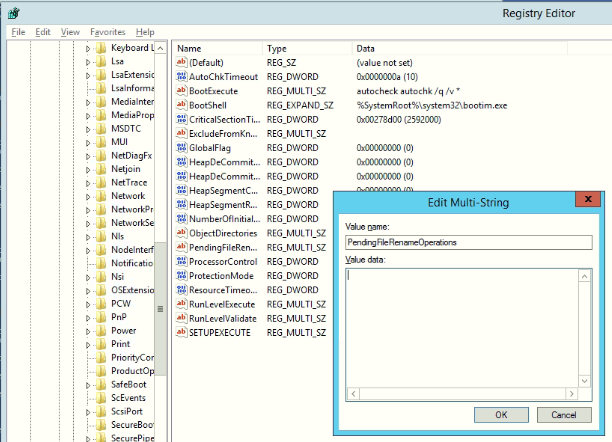Click the BootExecute multi-string icon
The height and width of the screenshot is (442, 612).
181,91
